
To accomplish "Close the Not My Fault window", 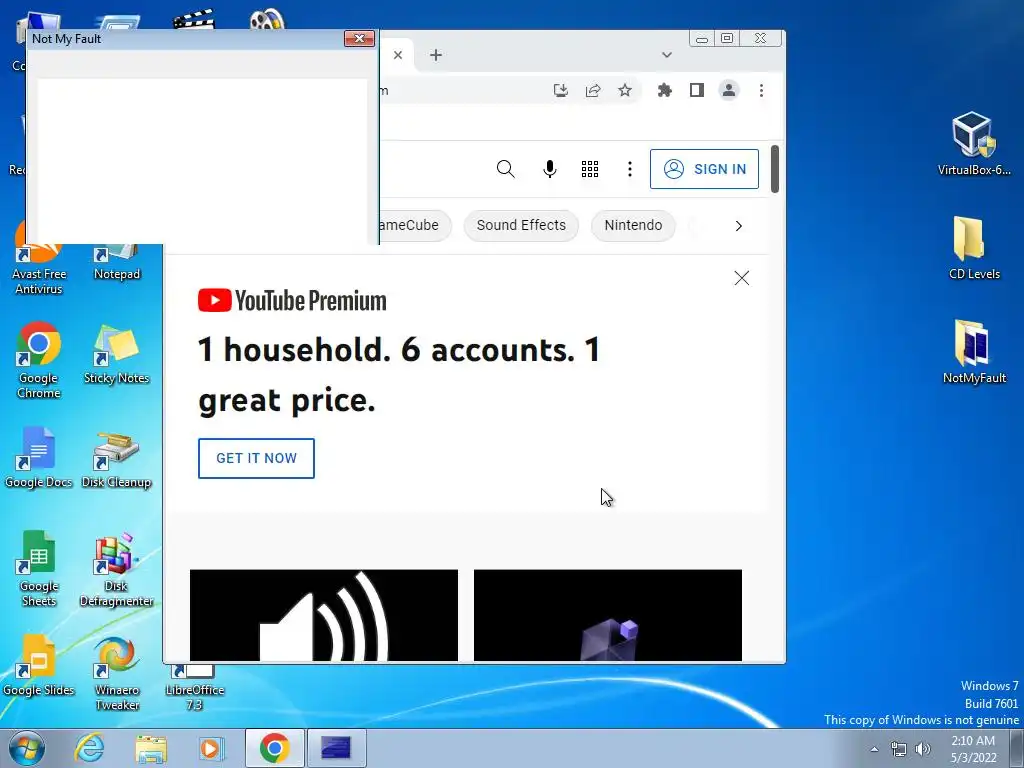I will (359, 39).
